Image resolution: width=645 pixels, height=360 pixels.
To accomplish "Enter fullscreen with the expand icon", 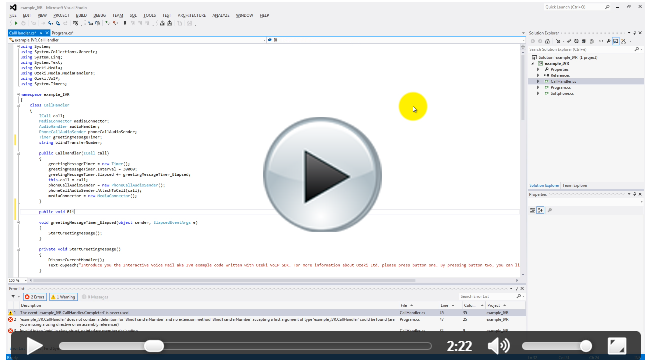I will 617,346.
